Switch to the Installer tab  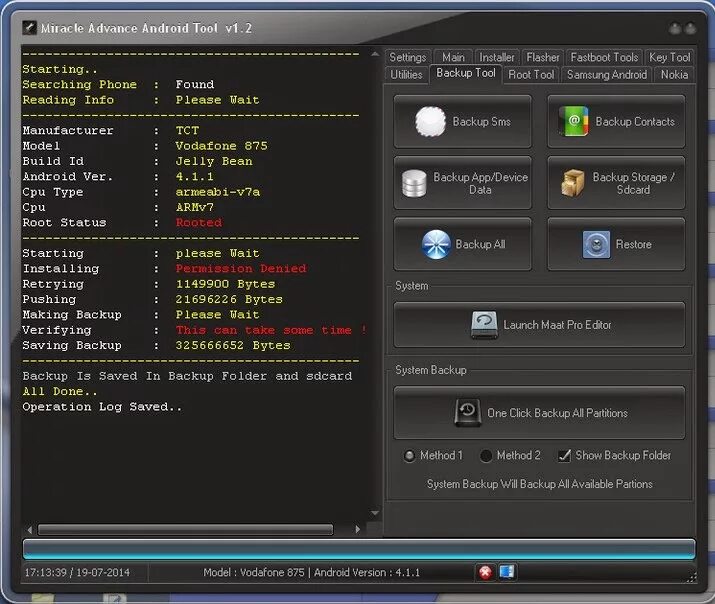tap(497, 57)
